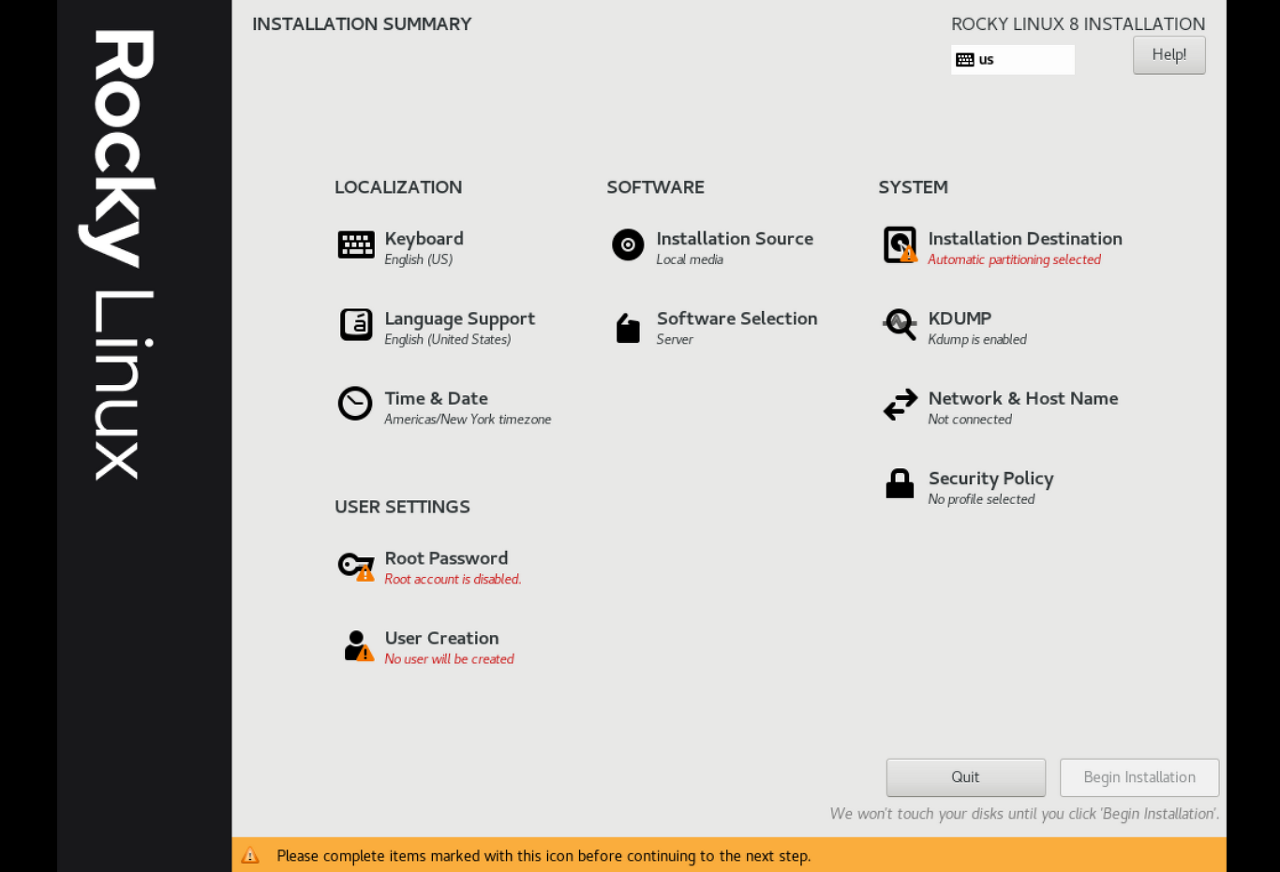
Task: Click the Language Support icon
Action: click(356, 325)
